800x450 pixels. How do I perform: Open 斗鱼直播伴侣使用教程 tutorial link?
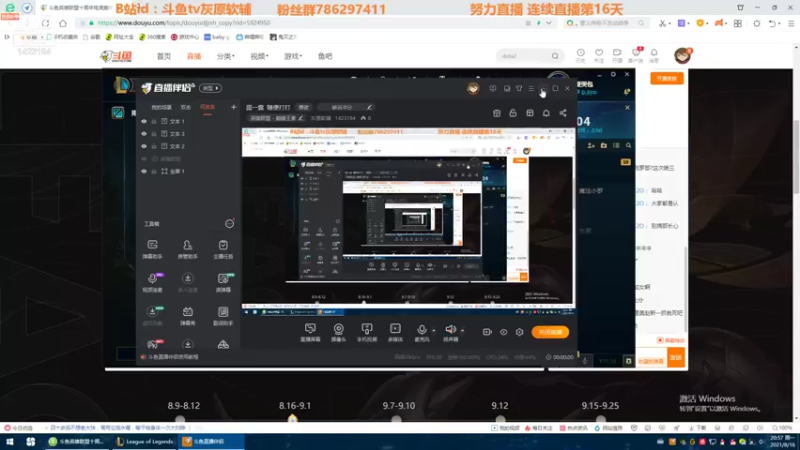[x=173, y=357]
